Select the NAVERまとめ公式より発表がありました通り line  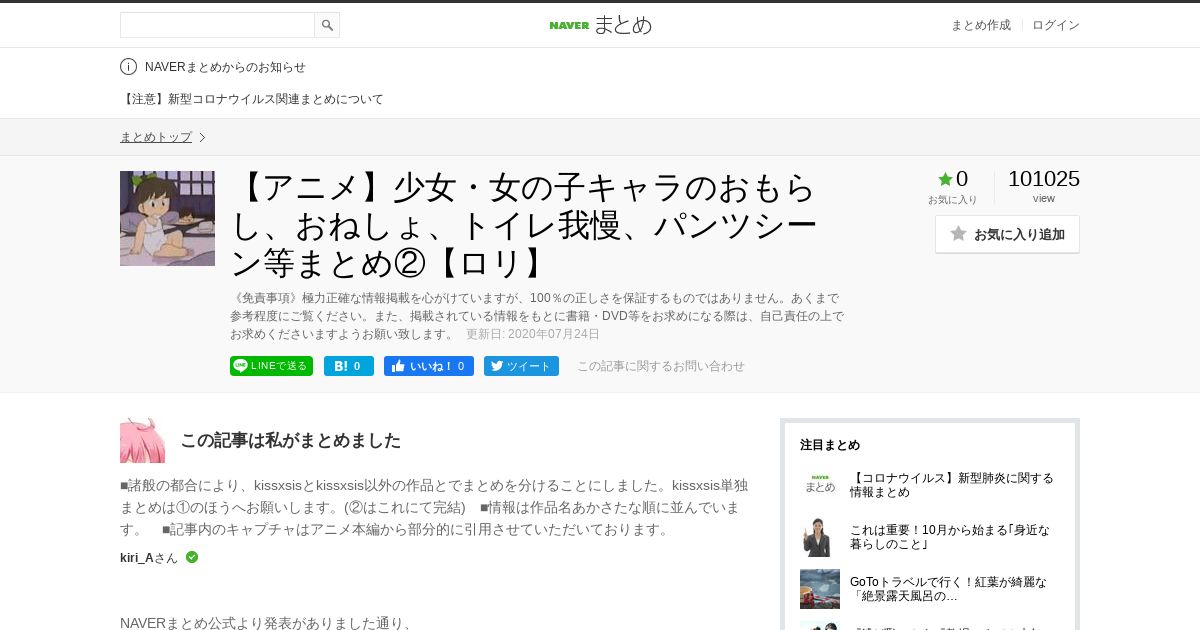(266, 623)
